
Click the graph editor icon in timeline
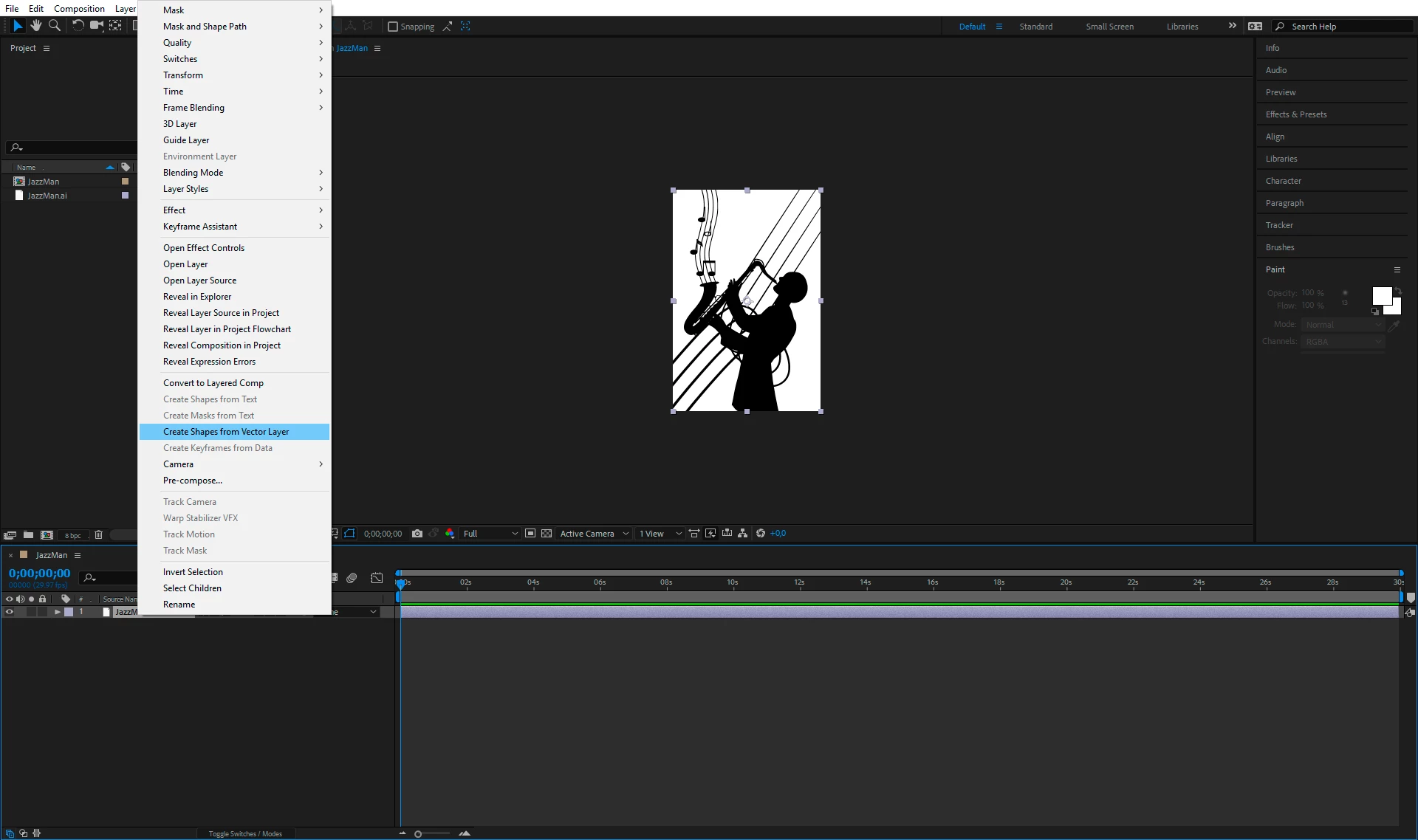(x=377, y=578)
